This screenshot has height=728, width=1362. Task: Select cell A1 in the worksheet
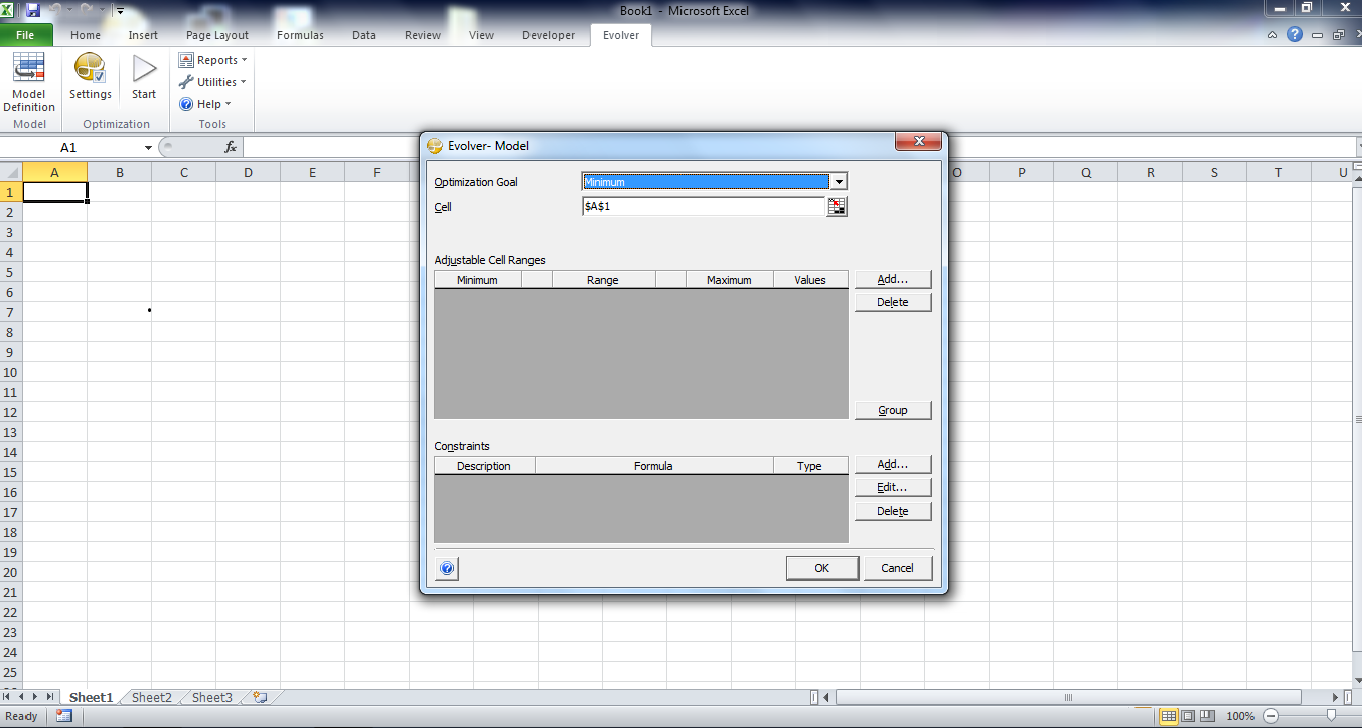tap(55, 192)
